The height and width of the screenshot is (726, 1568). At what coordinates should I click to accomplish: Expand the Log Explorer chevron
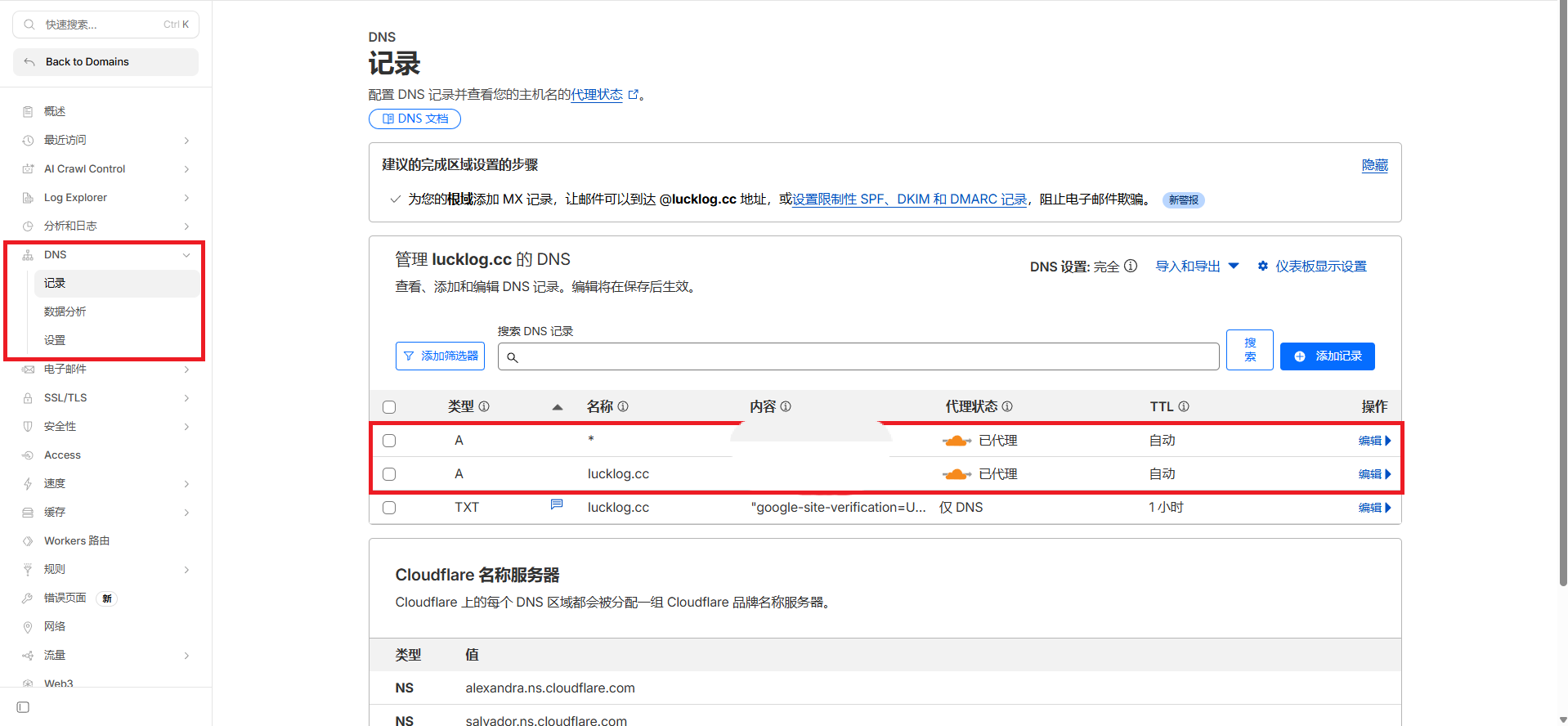pos(186,198)
